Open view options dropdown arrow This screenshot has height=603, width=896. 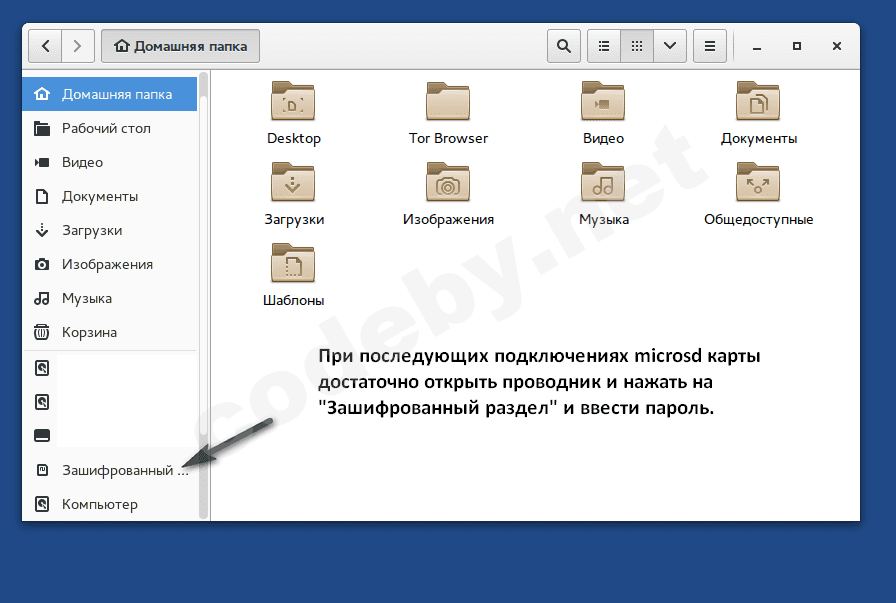click(x=669, y=46)
